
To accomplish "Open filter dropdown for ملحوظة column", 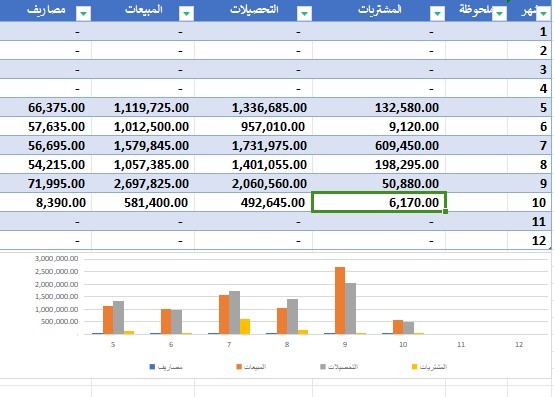I will point(499,14).
